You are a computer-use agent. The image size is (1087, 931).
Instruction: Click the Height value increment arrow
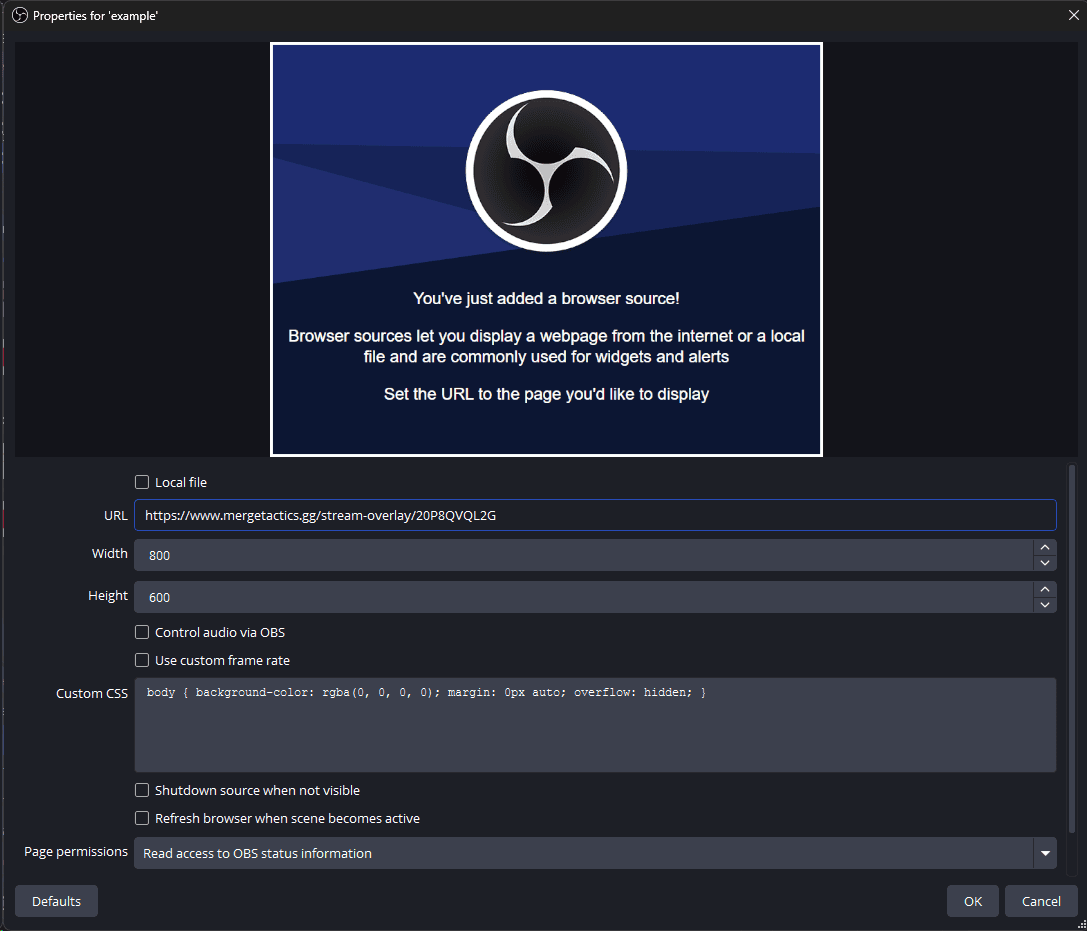pos(1045,589)
